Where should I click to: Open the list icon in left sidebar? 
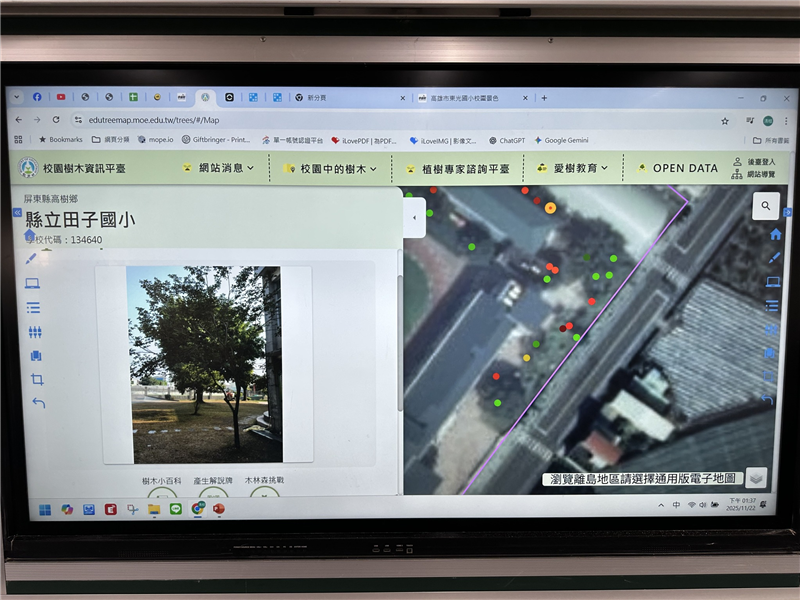tap(33, 308)
